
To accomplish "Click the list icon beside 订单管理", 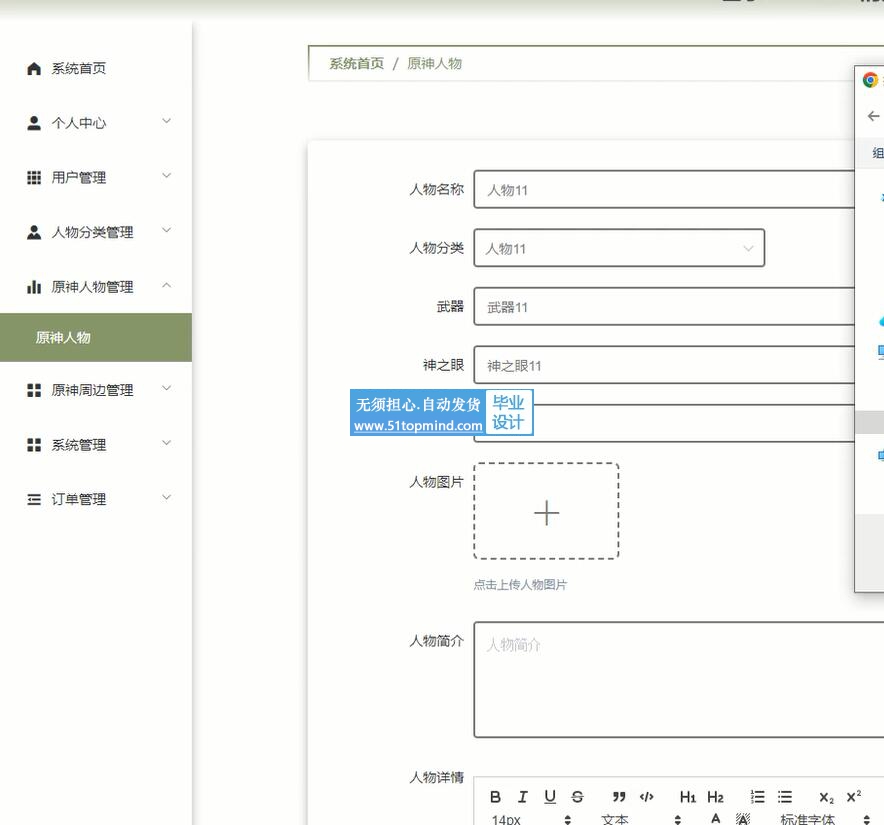I will [34, 500].
